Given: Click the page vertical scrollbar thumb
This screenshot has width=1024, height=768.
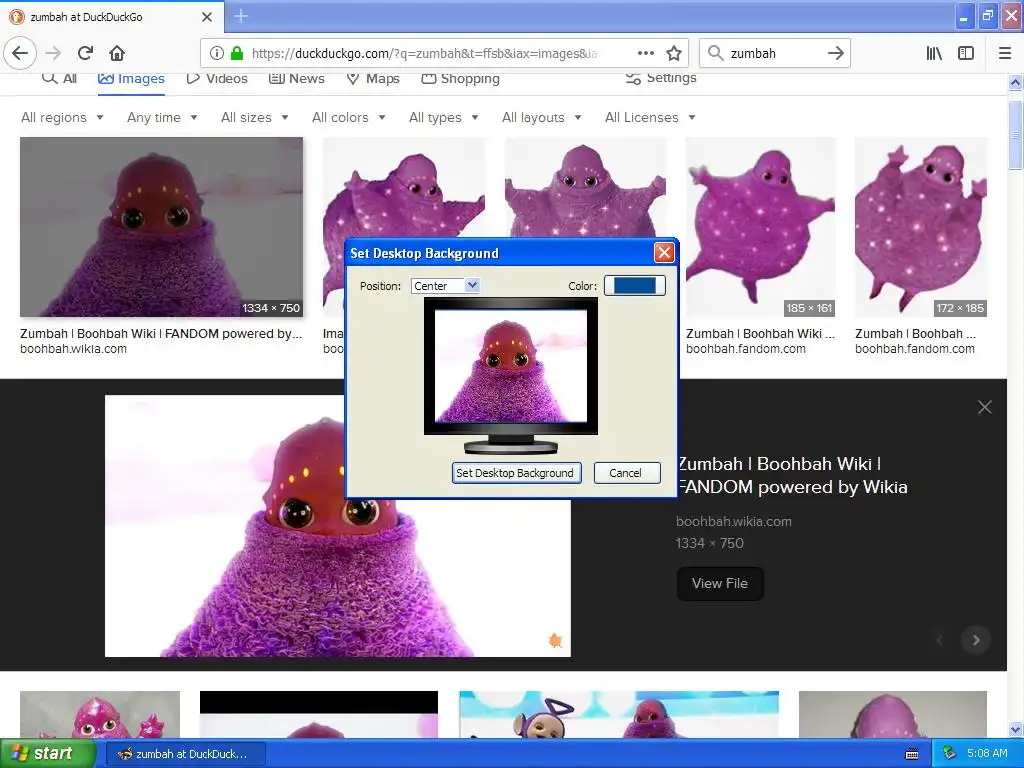Looking at the screenshot, I should 1015,134.
